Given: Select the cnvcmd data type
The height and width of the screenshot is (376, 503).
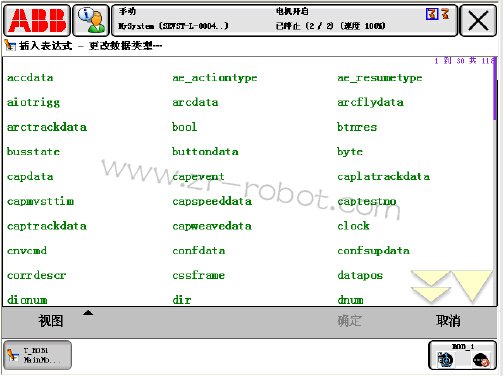Looking at the screenshot, I should (x=27, y=251).
